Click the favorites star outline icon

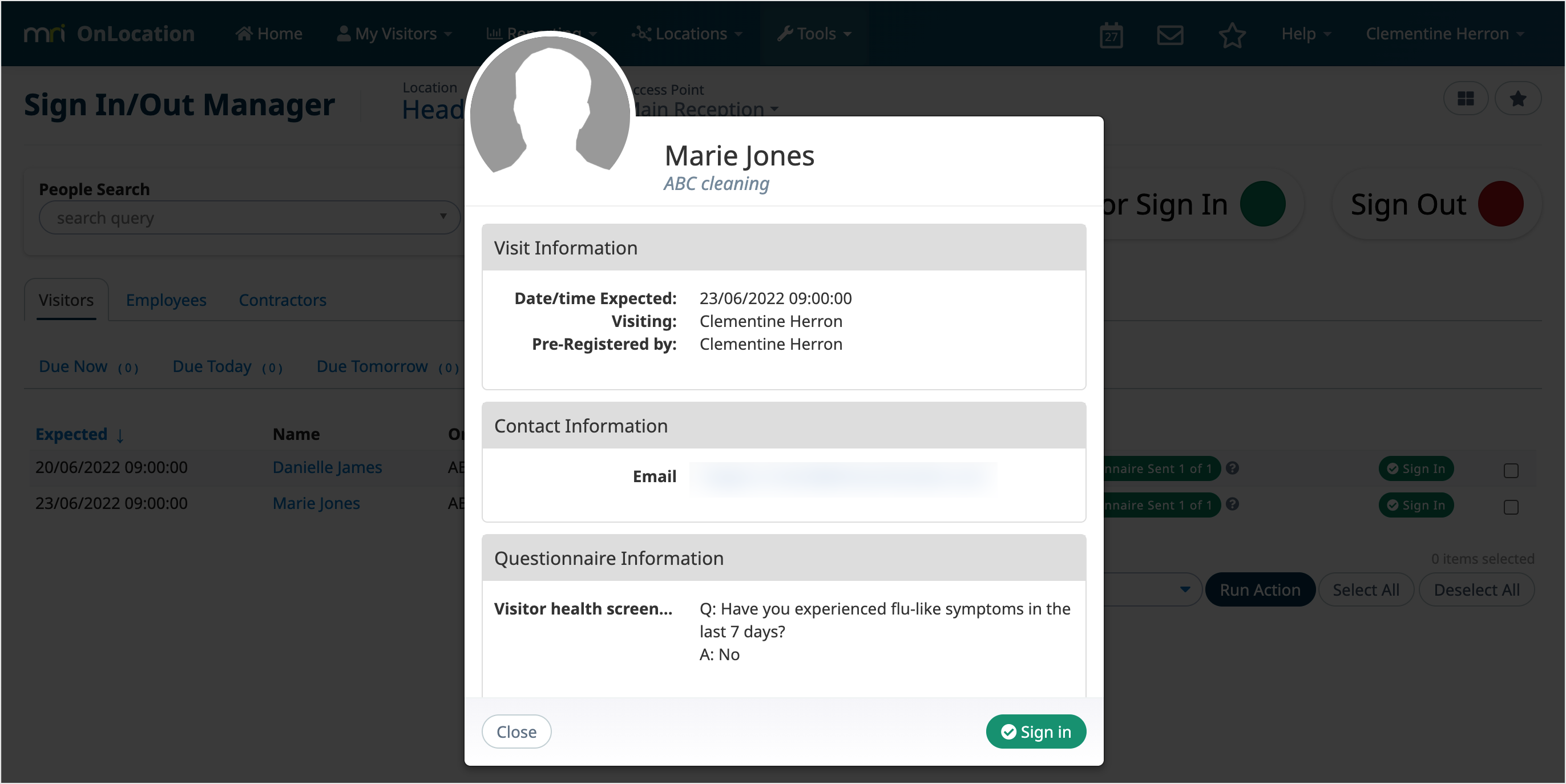1232,35
